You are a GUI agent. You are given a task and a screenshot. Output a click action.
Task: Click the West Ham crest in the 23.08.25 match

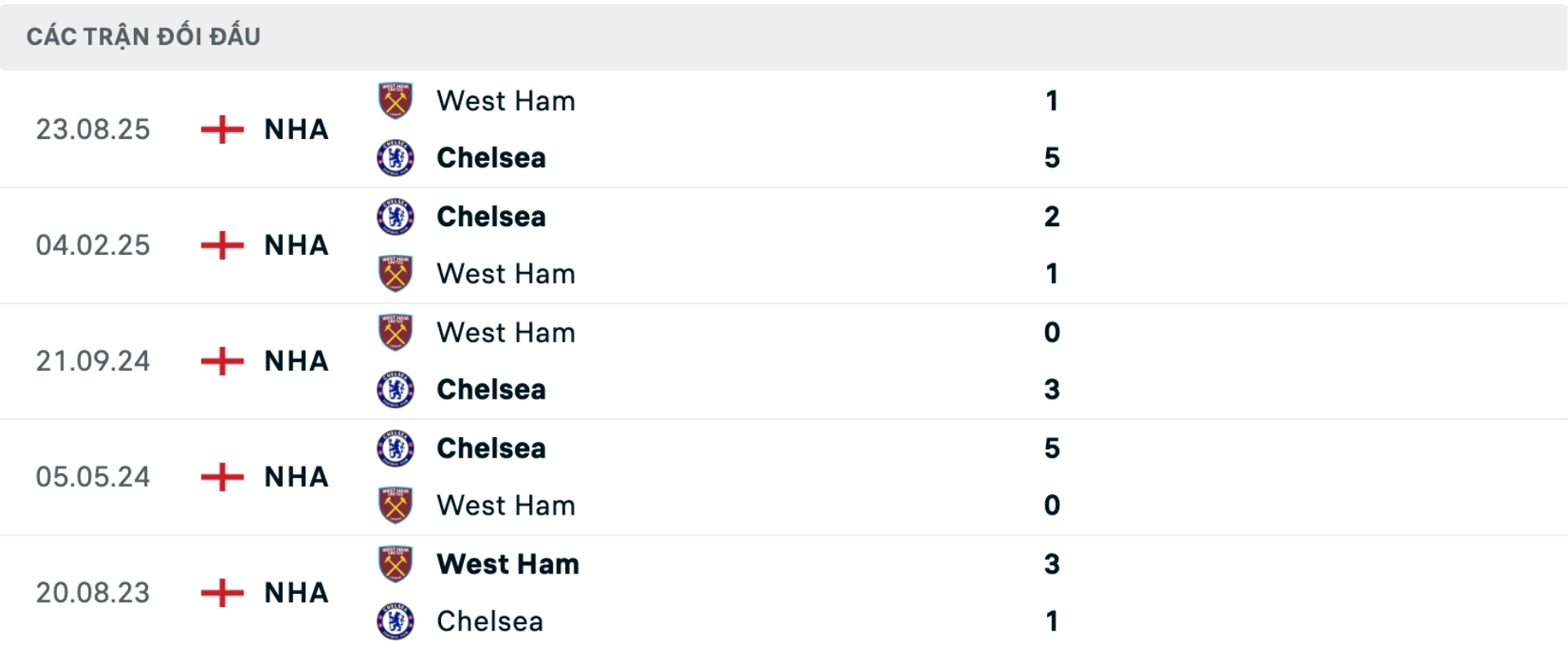[x=395, y=101]
